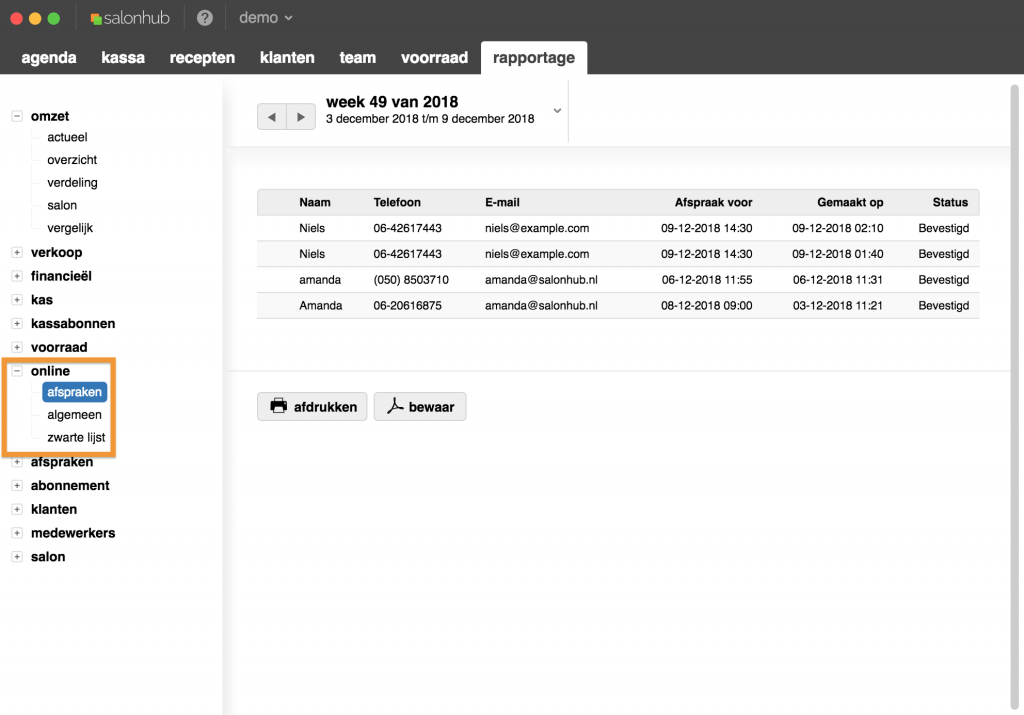Go to next week with right arrow
1024x715 pixels.
(301, 117)
